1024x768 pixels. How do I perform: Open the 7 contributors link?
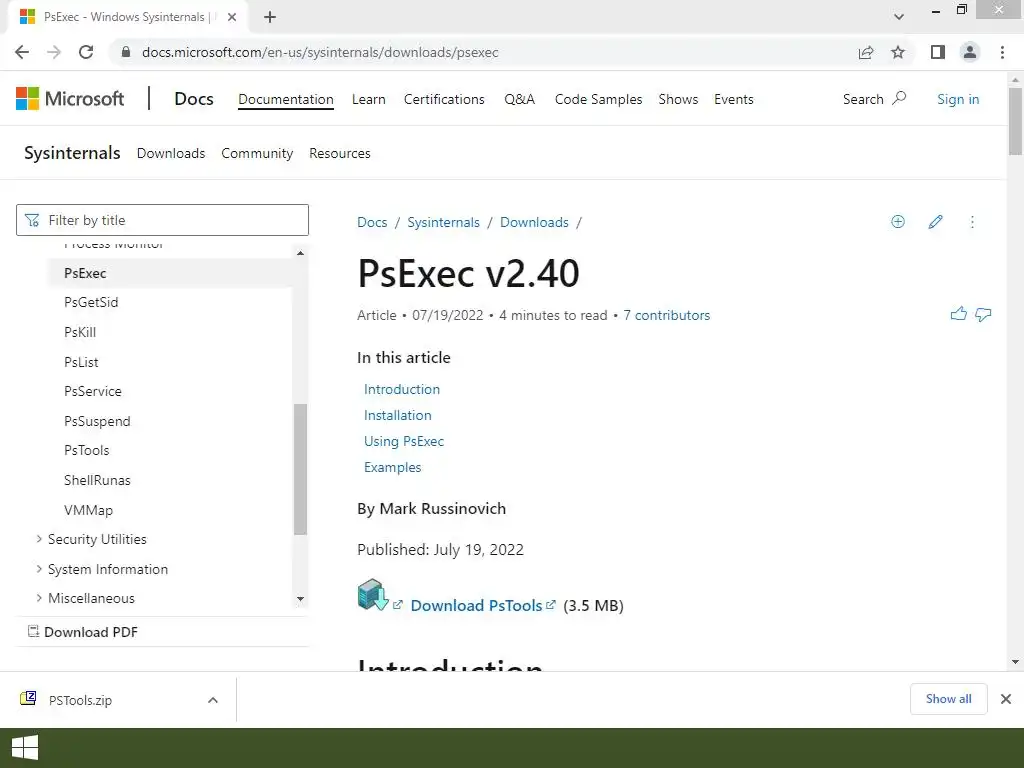[x=666, y=315]
